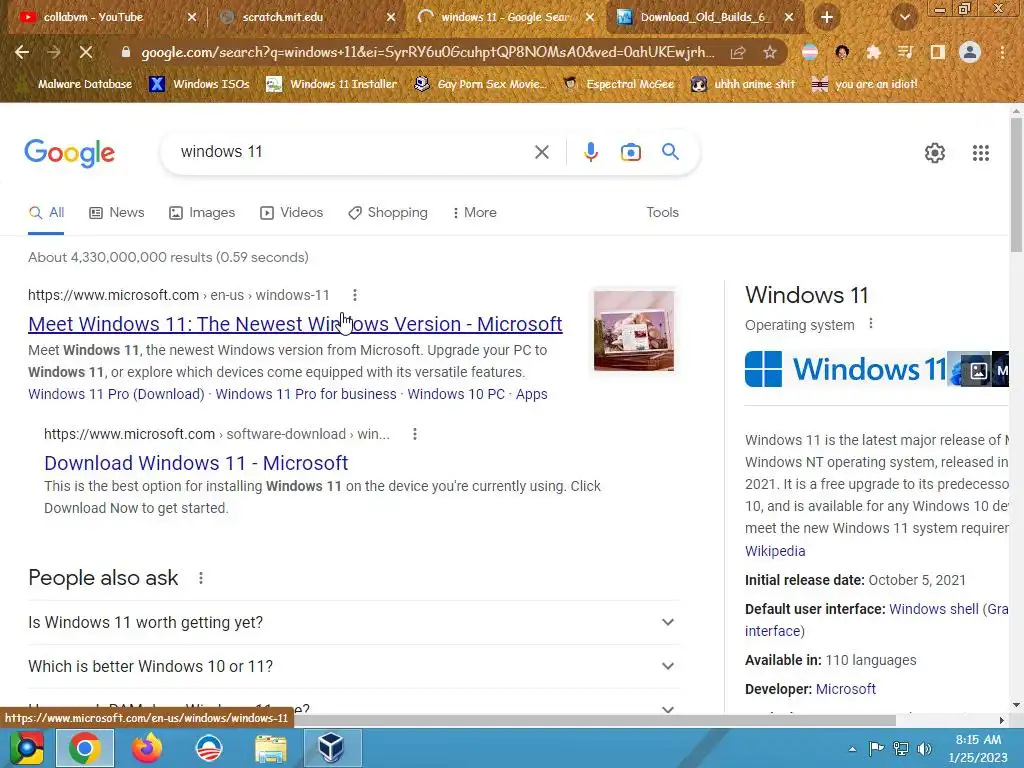
Task: Close the windows 11 Google Search tab
Action: tap(590, 18)
